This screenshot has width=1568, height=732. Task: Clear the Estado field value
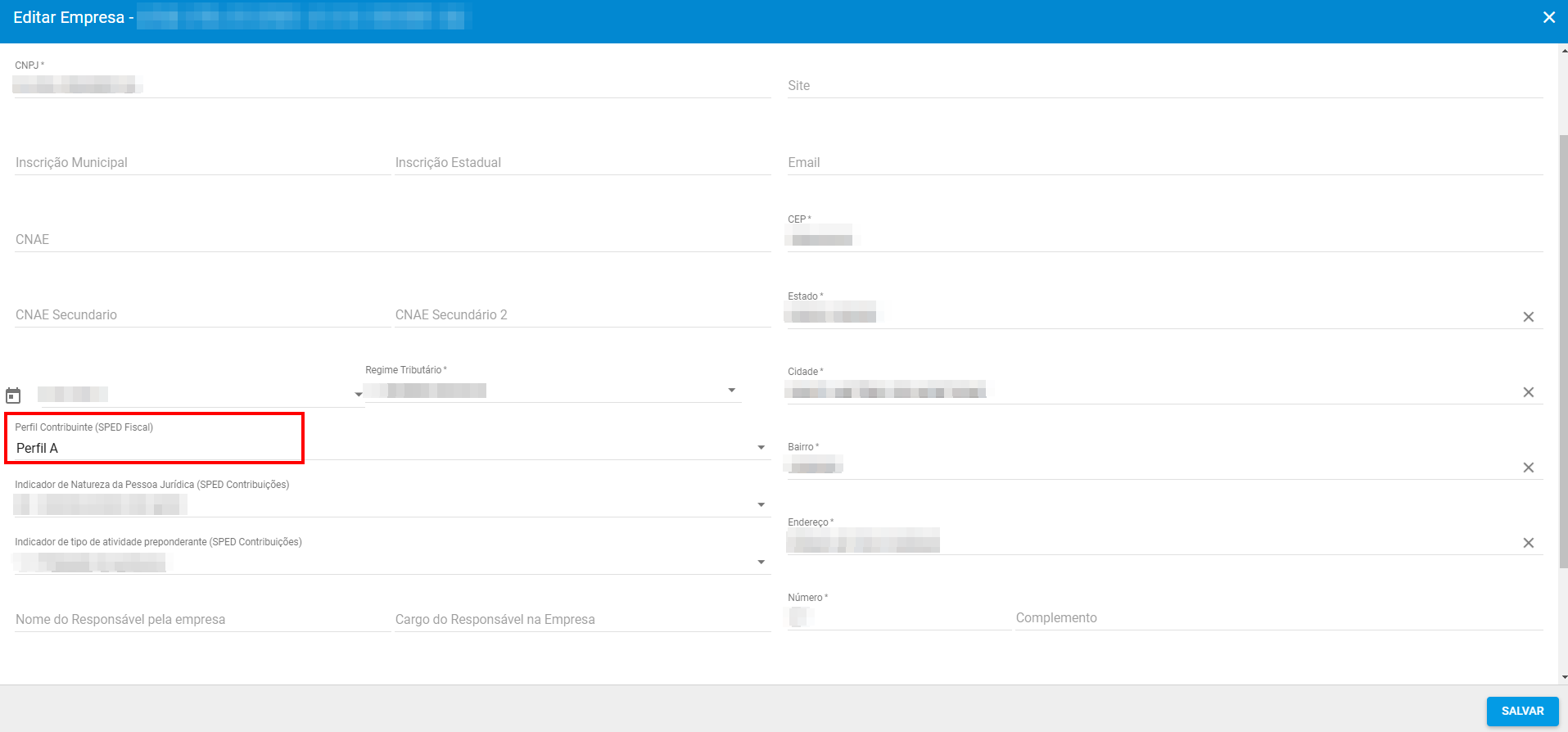coord(1528,317)
